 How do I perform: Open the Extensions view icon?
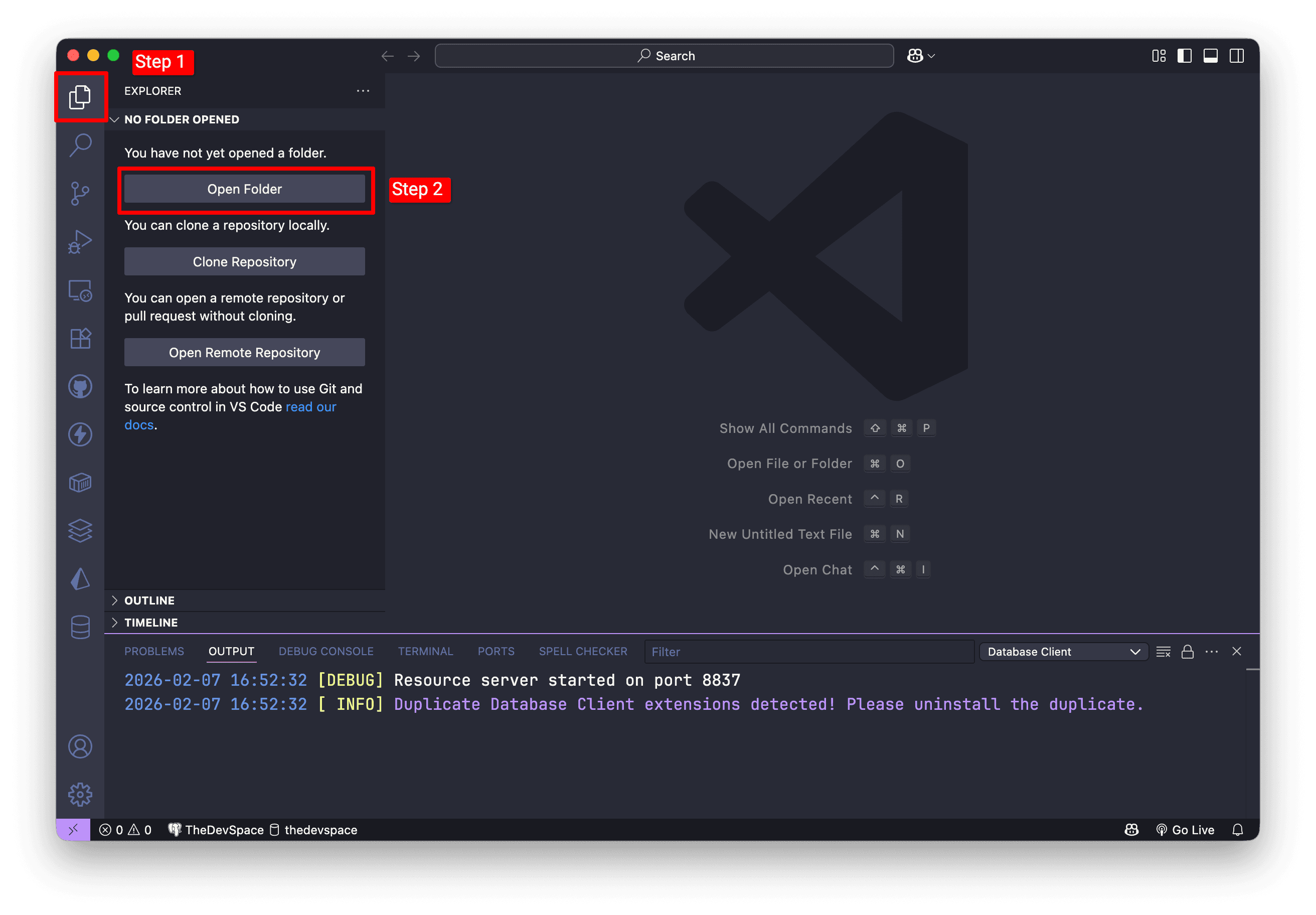(x=80, y=338)
